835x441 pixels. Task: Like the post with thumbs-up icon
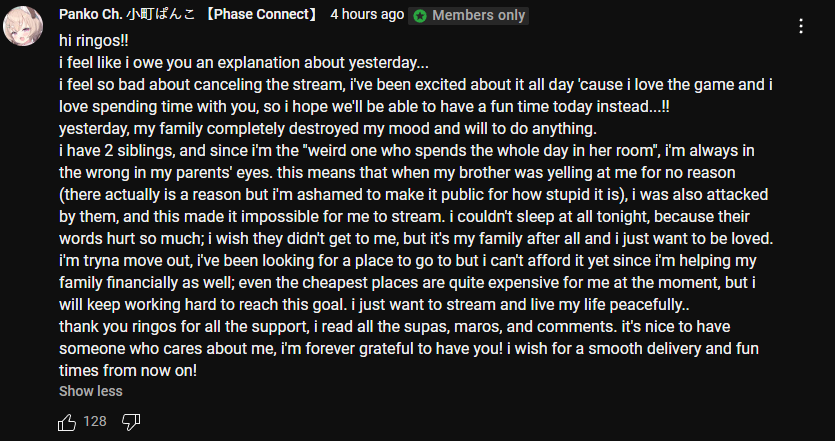coord(67,422)
